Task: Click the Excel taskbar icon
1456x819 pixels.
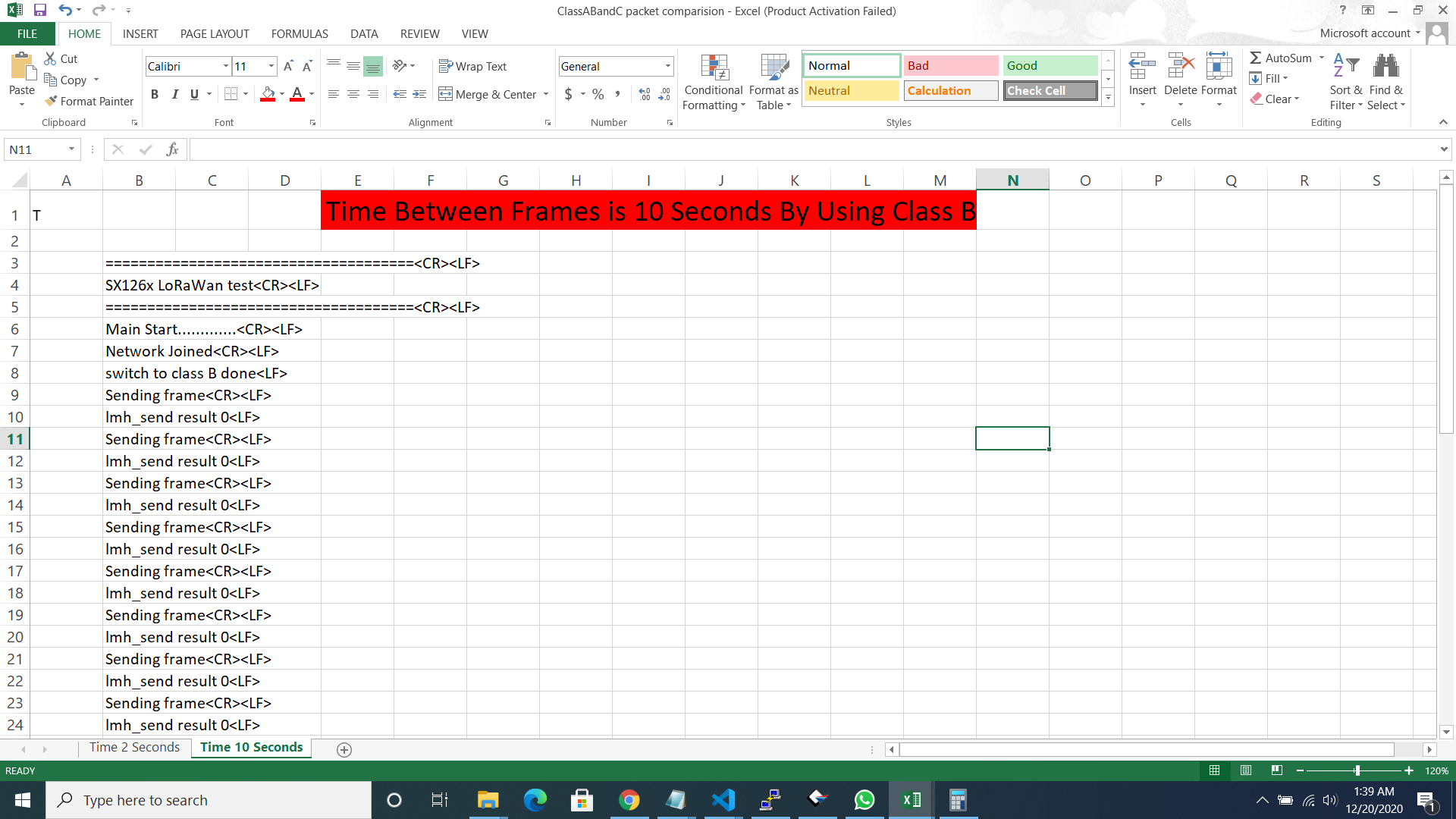Action: pyautogui.click(x=910, y=799)
